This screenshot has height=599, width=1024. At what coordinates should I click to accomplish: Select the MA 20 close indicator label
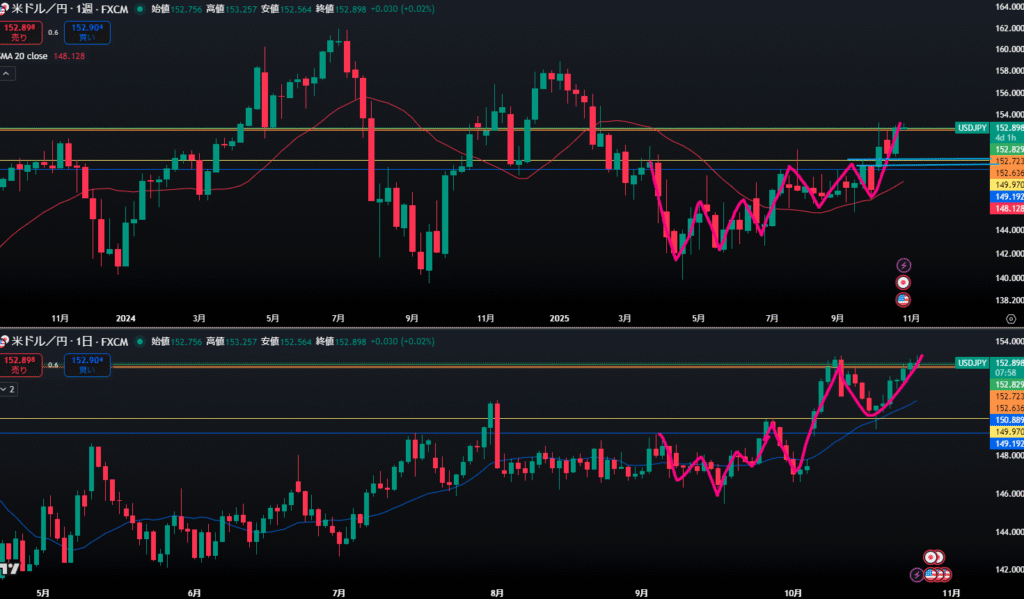point(25,57)
